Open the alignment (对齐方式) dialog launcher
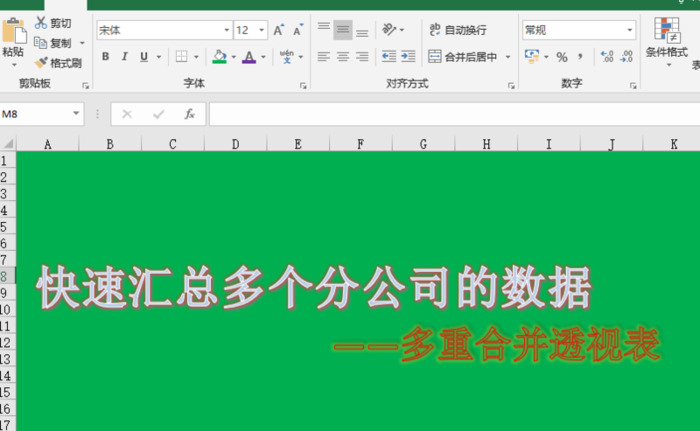 pos(512,85)
